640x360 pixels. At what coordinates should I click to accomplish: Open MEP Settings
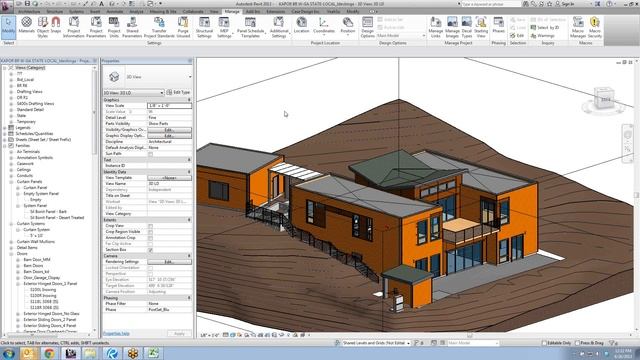[224, 27]
